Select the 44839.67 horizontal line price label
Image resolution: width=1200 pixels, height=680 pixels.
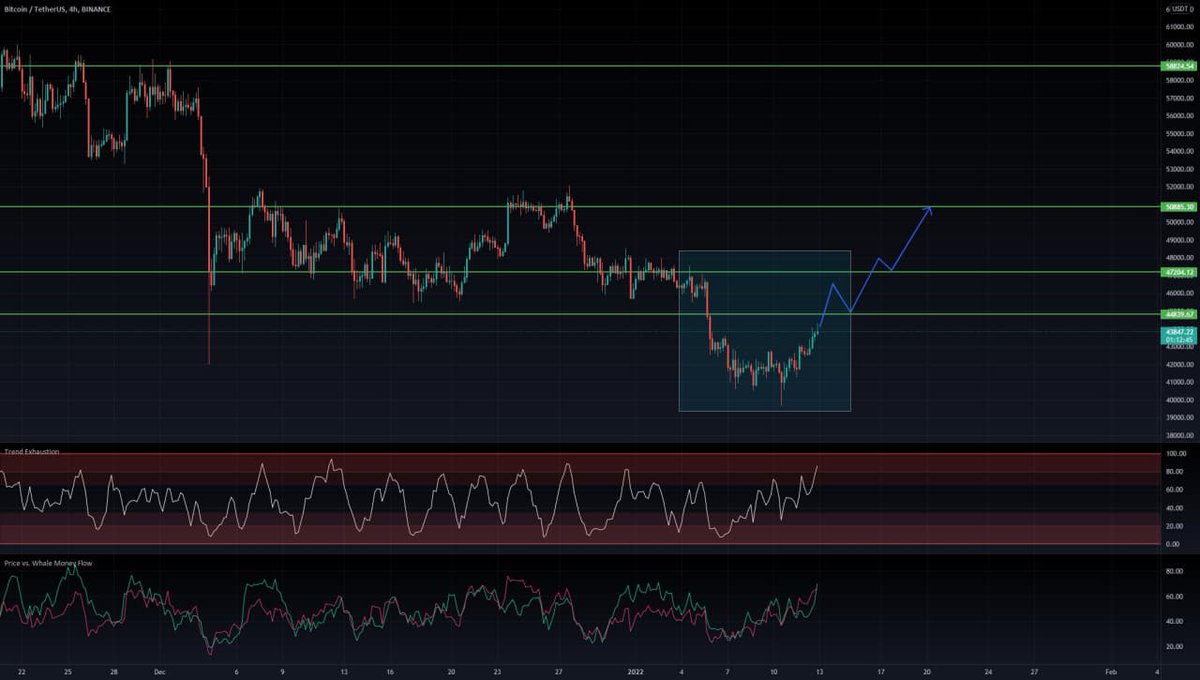[x=1179, y=314]
